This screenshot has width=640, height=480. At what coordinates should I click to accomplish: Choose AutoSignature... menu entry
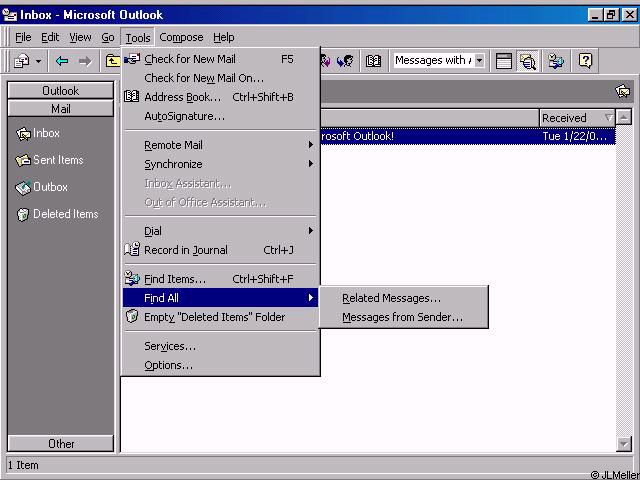220,116
